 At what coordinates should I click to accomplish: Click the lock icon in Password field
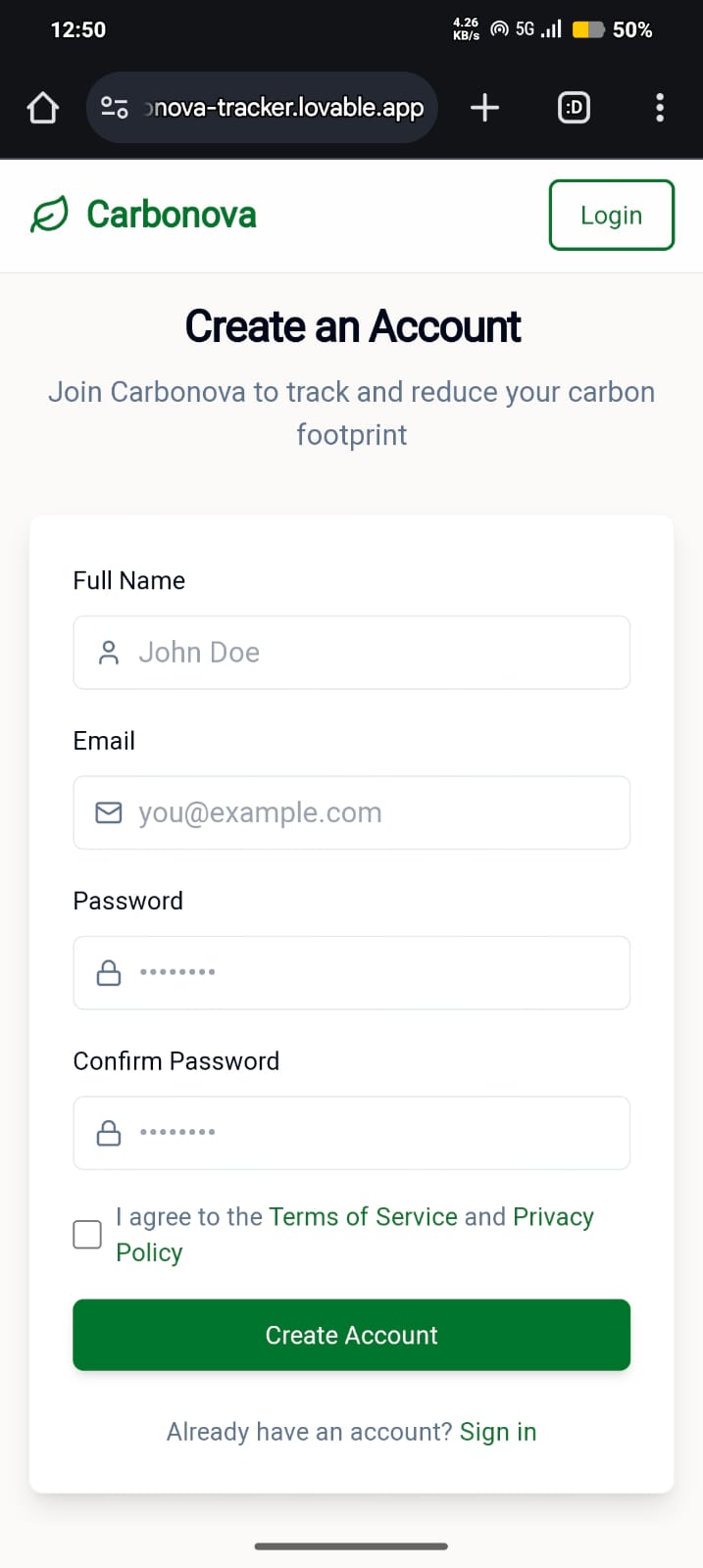(109, 972)
